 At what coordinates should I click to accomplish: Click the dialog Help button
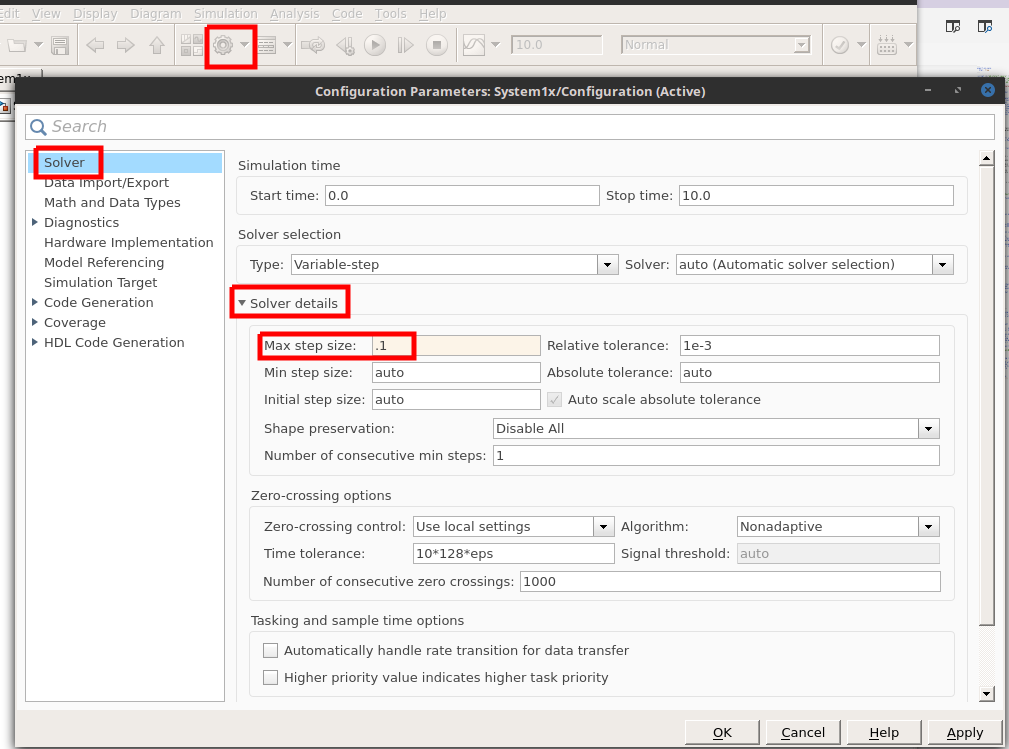[884, 732]
